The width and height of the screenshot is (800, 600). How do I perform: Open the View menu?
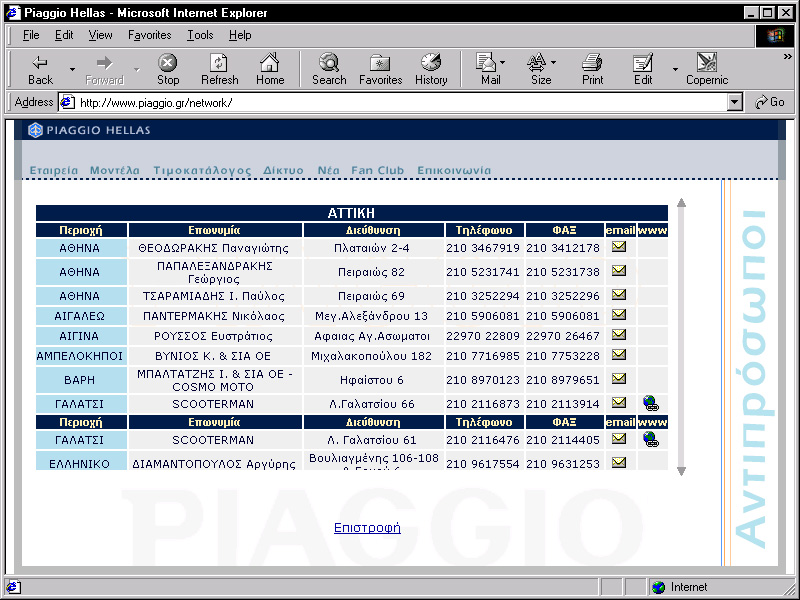pos(100,35)
